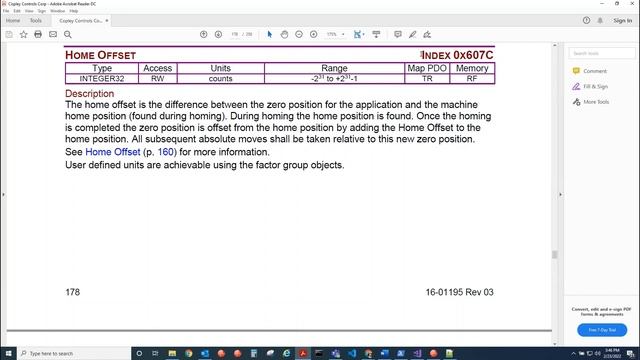Open the find text magnifier icon
This screenshot has height=360, width=640.
[x=68, y=35]
